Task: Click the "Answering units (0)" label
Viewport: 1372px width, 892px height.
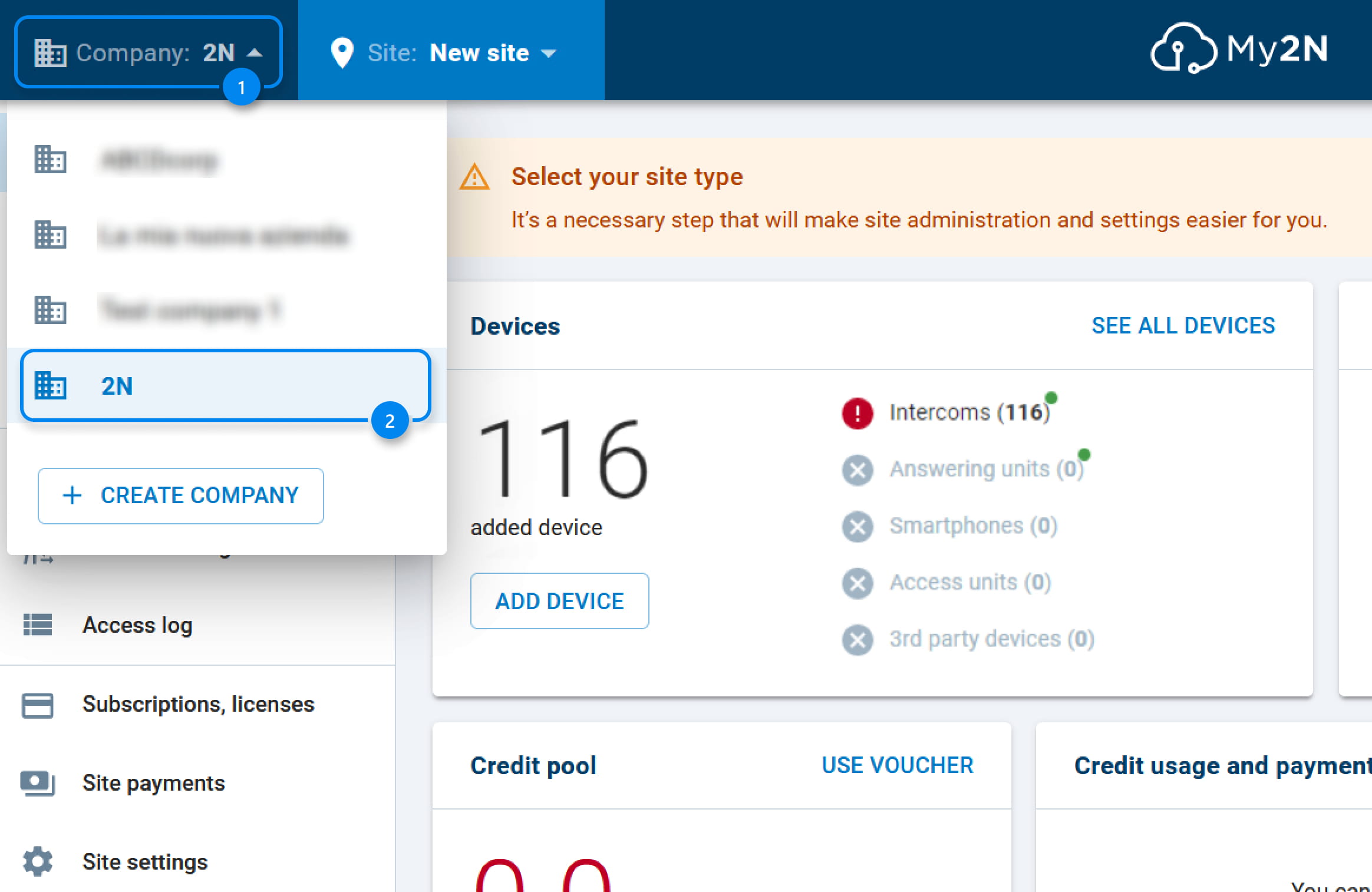Action: tap(987, 469)
